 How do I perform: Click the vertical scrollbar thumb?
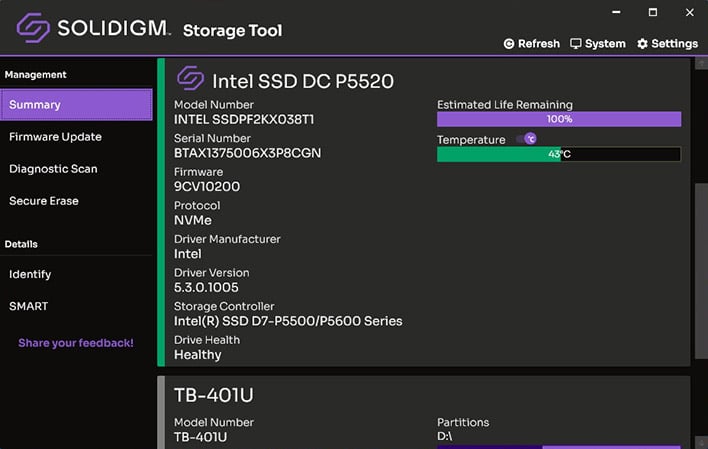(701, 271)
